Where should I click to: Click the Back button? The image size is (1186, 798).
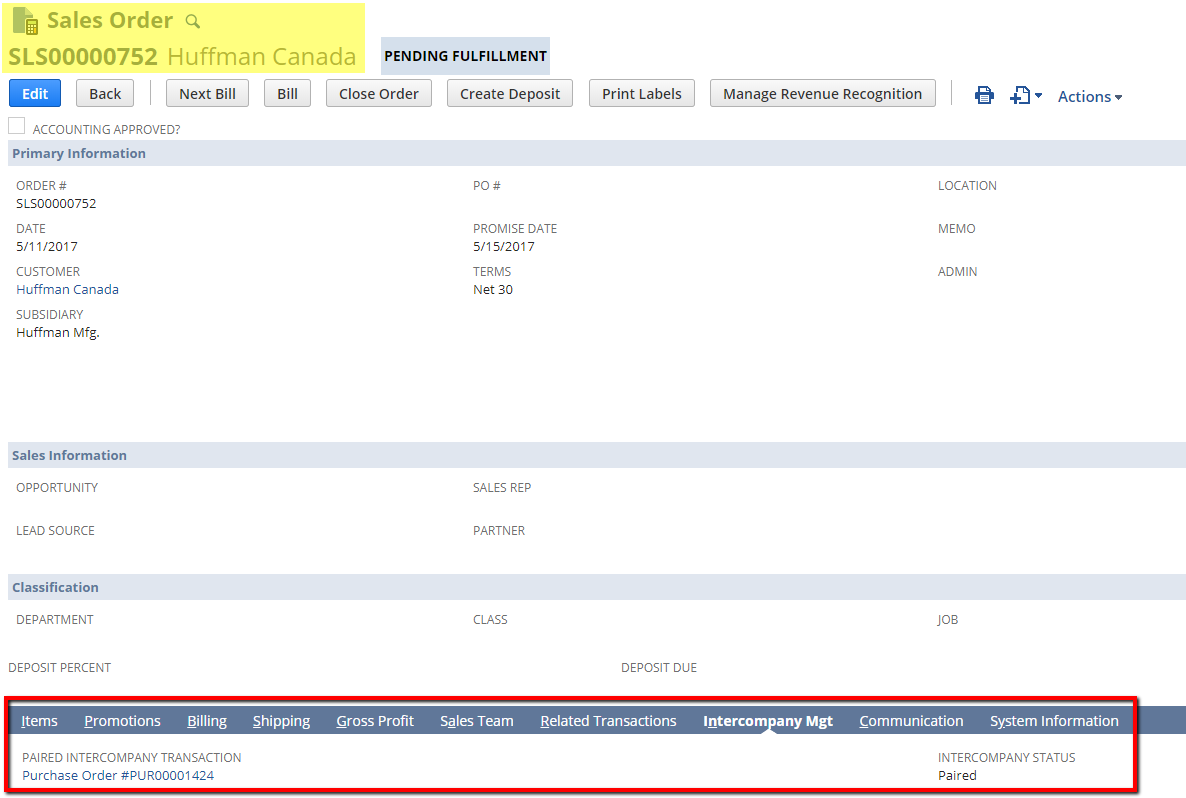click(105, 93)
